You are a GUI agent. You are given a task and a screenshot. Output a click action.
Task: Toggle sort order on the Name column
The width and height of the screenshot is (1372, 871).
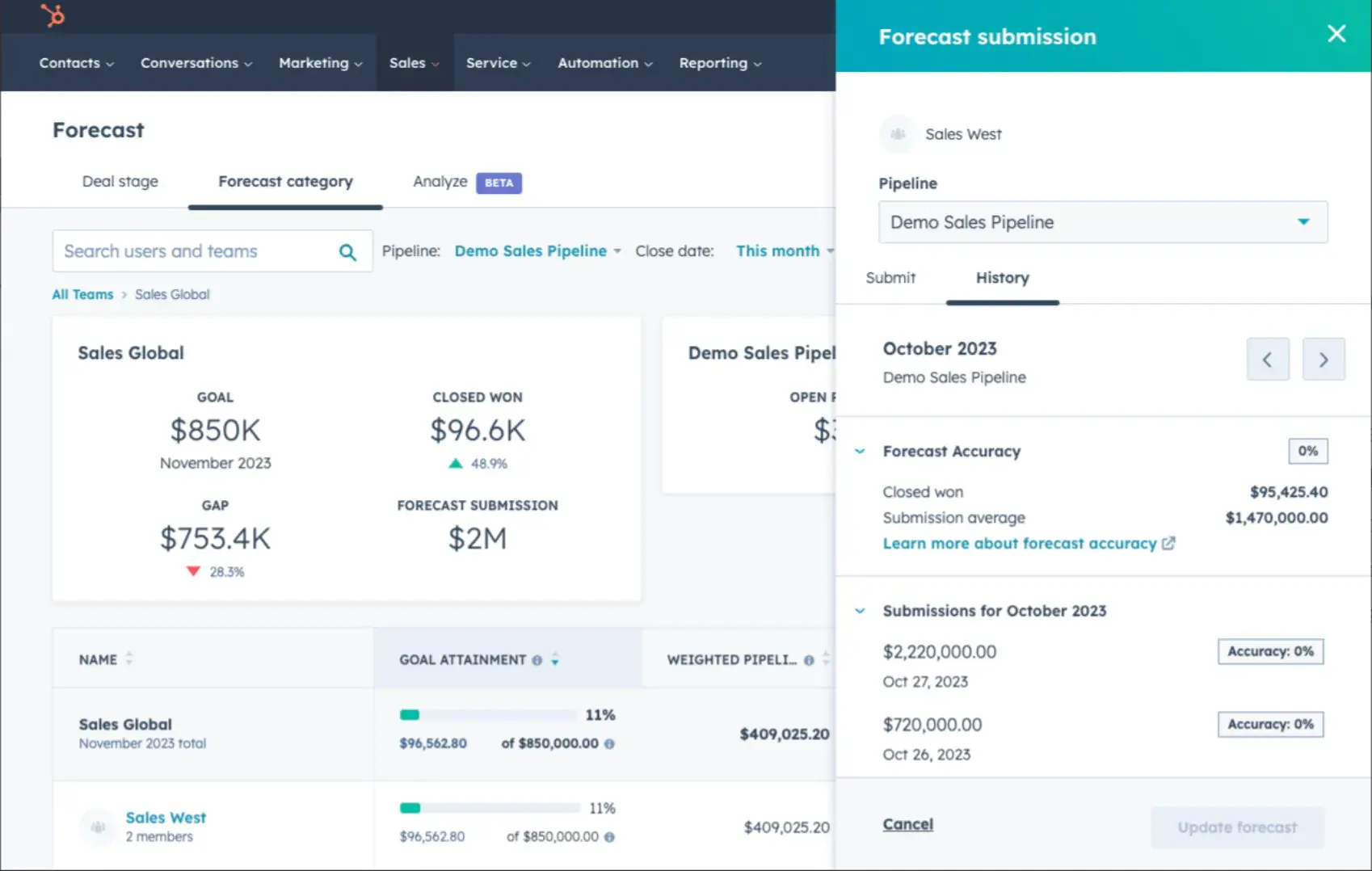point(128,659)
